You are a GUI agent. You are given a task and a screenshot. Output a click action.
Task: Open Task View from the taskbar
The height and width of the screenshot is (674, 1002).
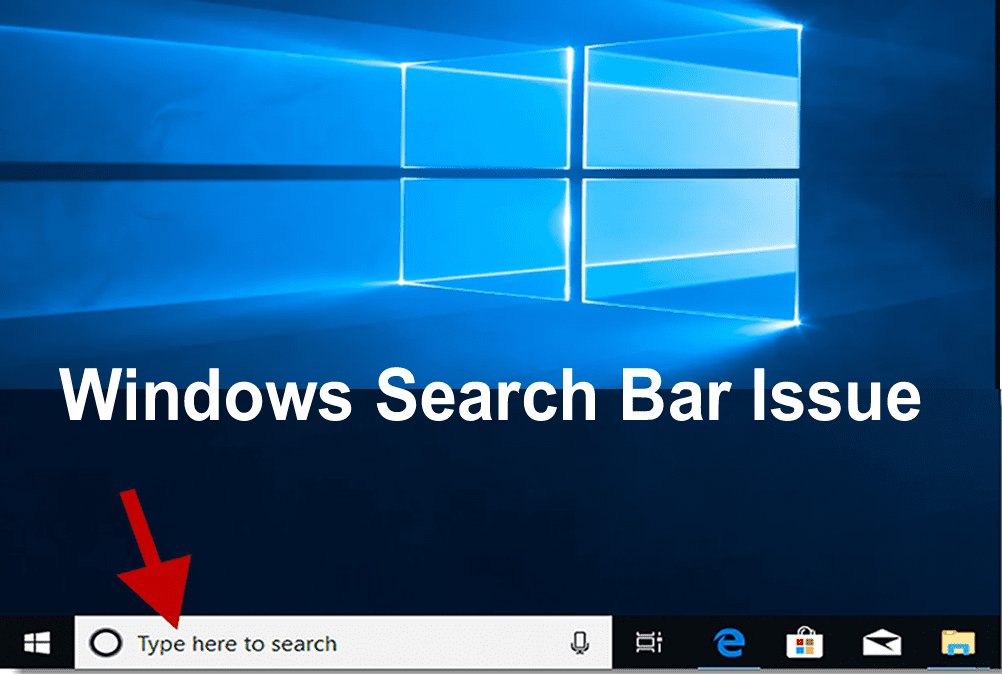coord(649,643)
